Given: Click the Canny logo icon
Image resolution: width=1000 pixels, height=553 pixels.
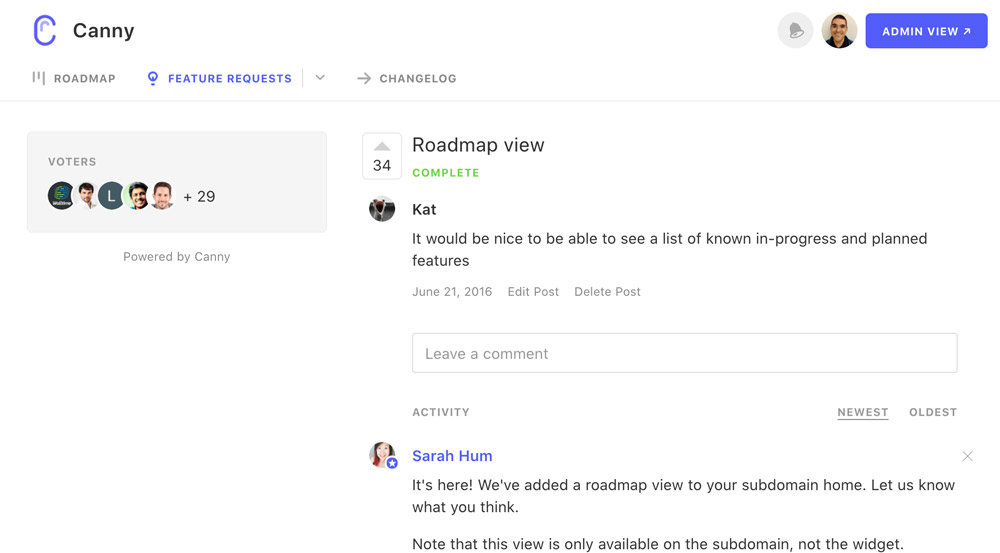Looking at the screenshot, I should [44, 31].
